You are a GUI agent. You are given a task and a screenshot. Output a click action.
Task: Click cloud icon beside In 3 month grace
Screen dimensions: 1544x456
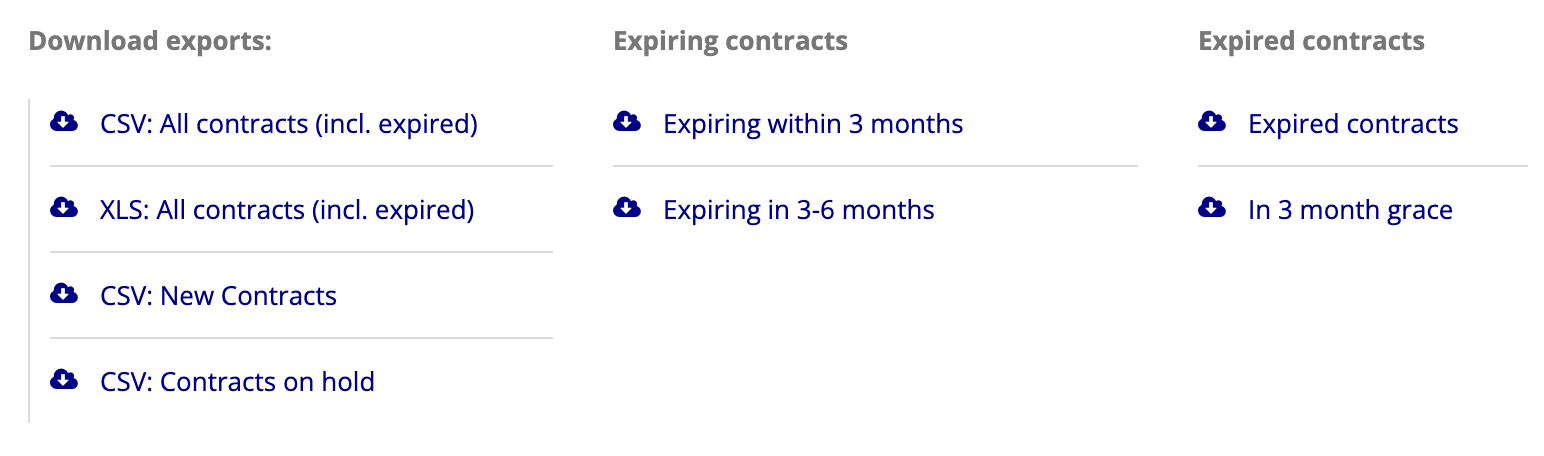[1212, 209]
